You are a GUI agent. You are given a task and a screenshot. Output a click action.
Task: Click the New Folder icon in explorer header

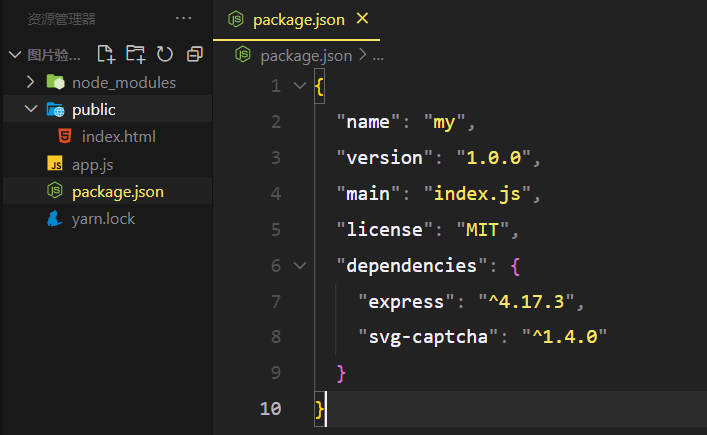pos(135,54)
